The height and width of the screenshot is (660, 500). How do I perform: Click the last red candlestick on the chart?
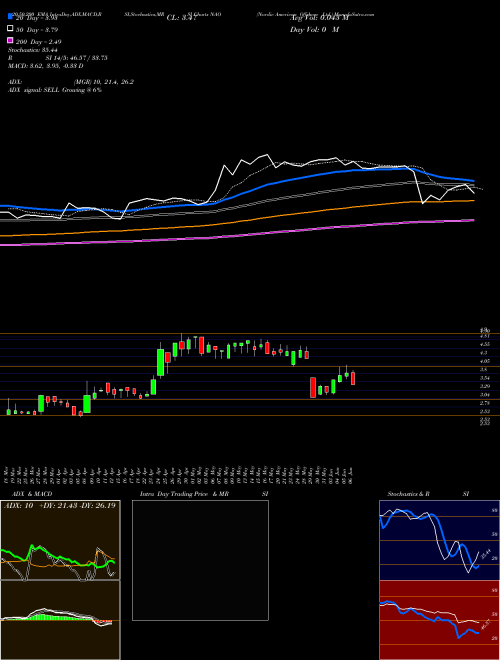pyautogui.click(x=353, y=378)
